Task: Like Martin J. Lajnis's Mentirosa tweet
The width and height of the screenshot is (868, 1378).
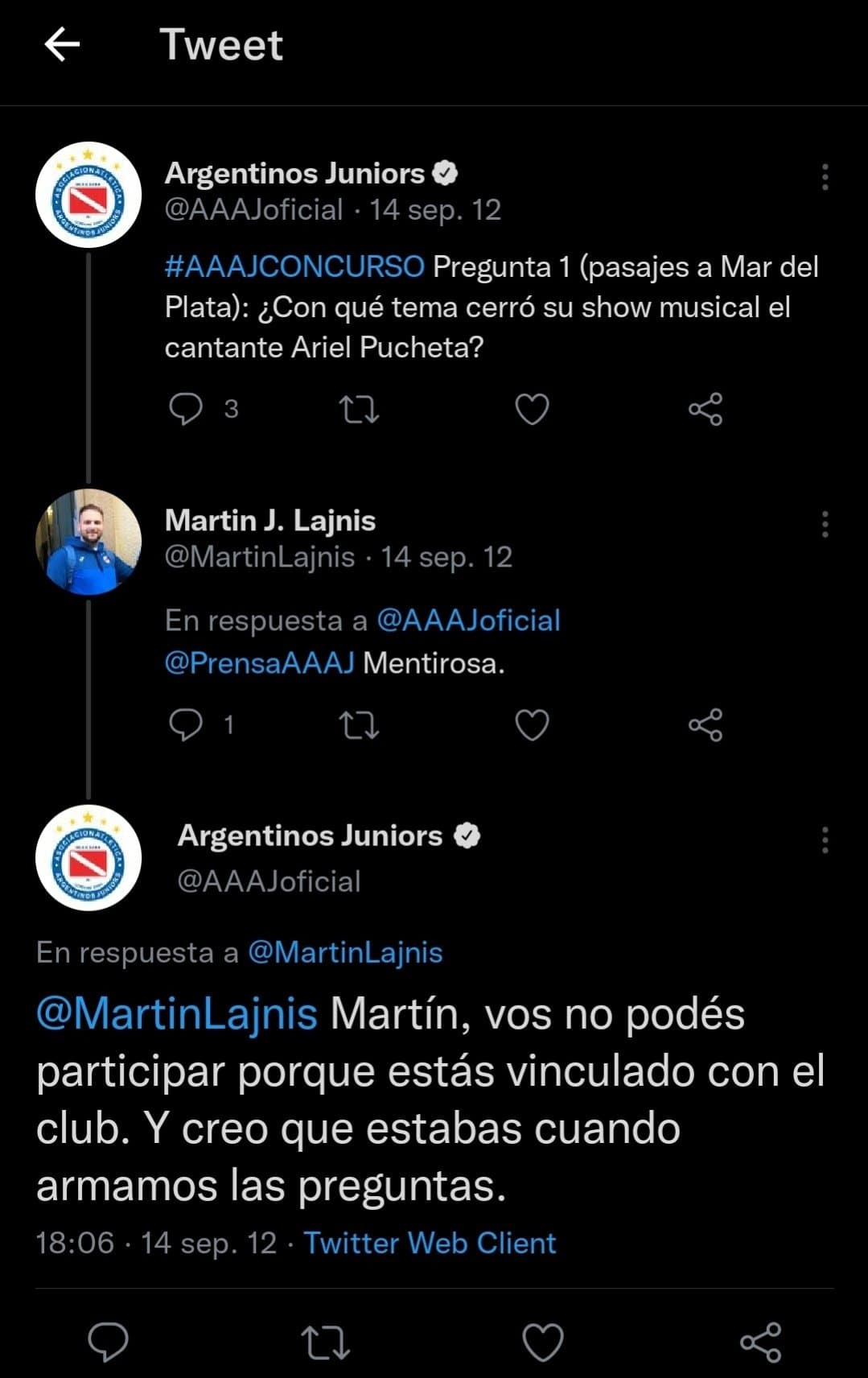Action: (x=532, y=724)
